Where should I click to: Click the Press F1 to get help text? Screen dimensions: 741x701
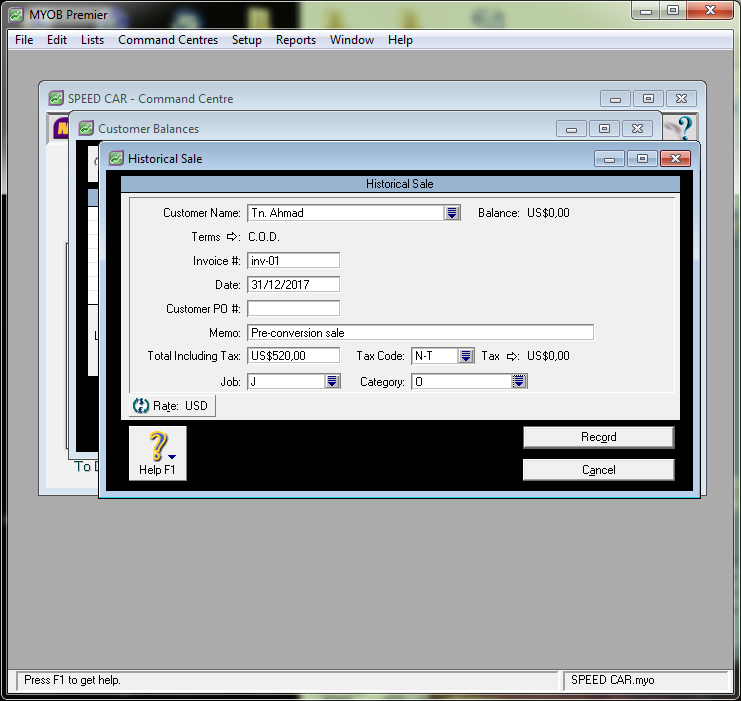coord(72,680)
